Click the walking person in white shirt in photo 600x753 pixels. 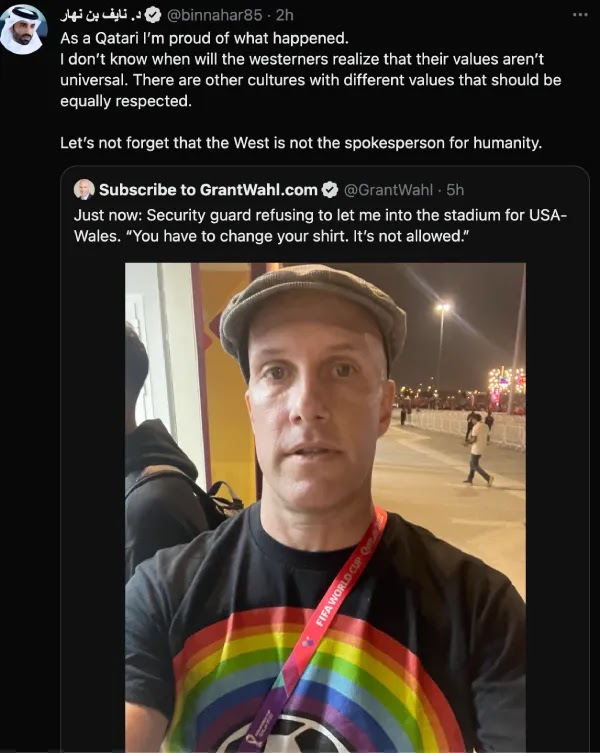478,450
